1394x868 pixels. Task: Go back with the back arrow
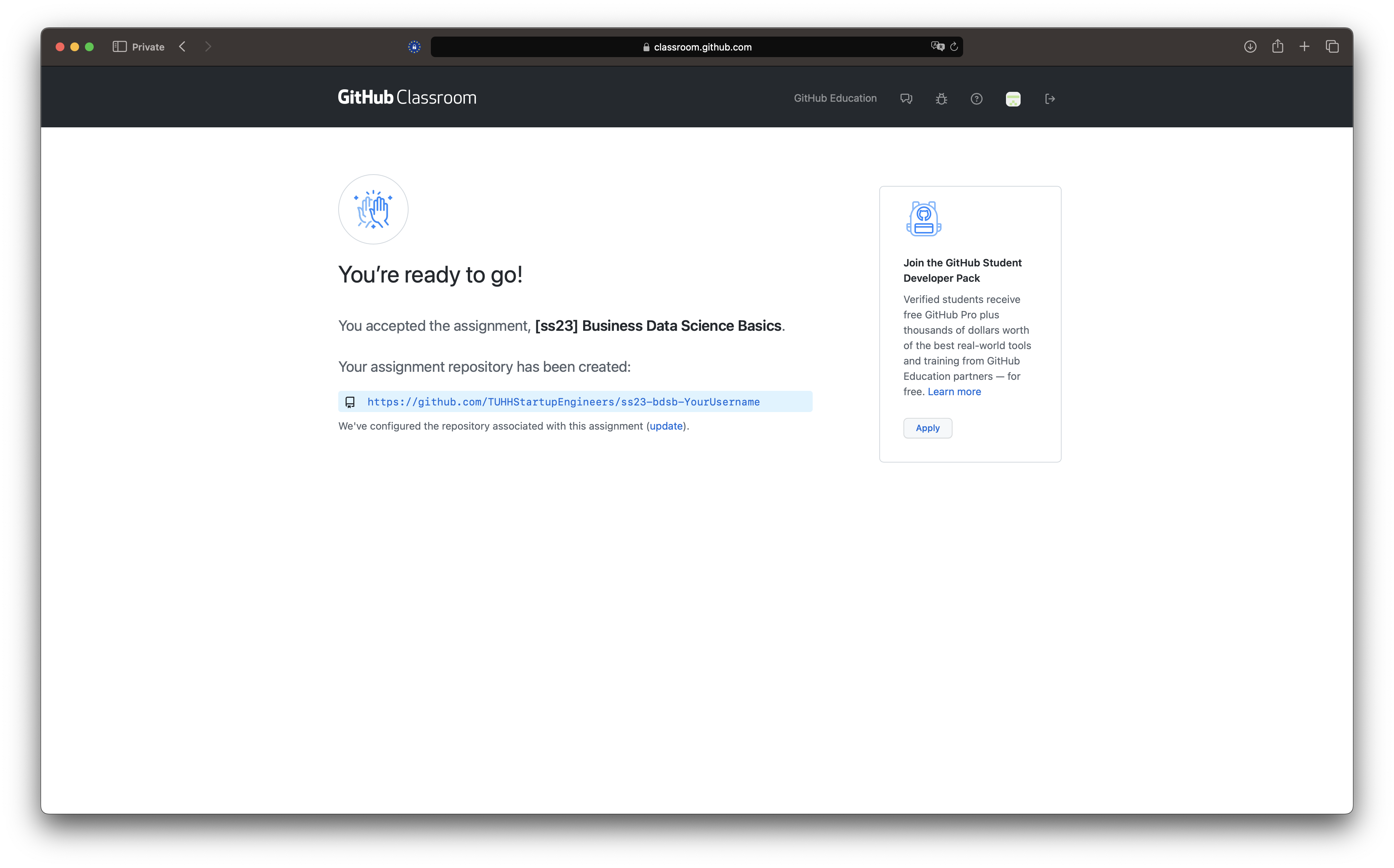coord(183,46)
